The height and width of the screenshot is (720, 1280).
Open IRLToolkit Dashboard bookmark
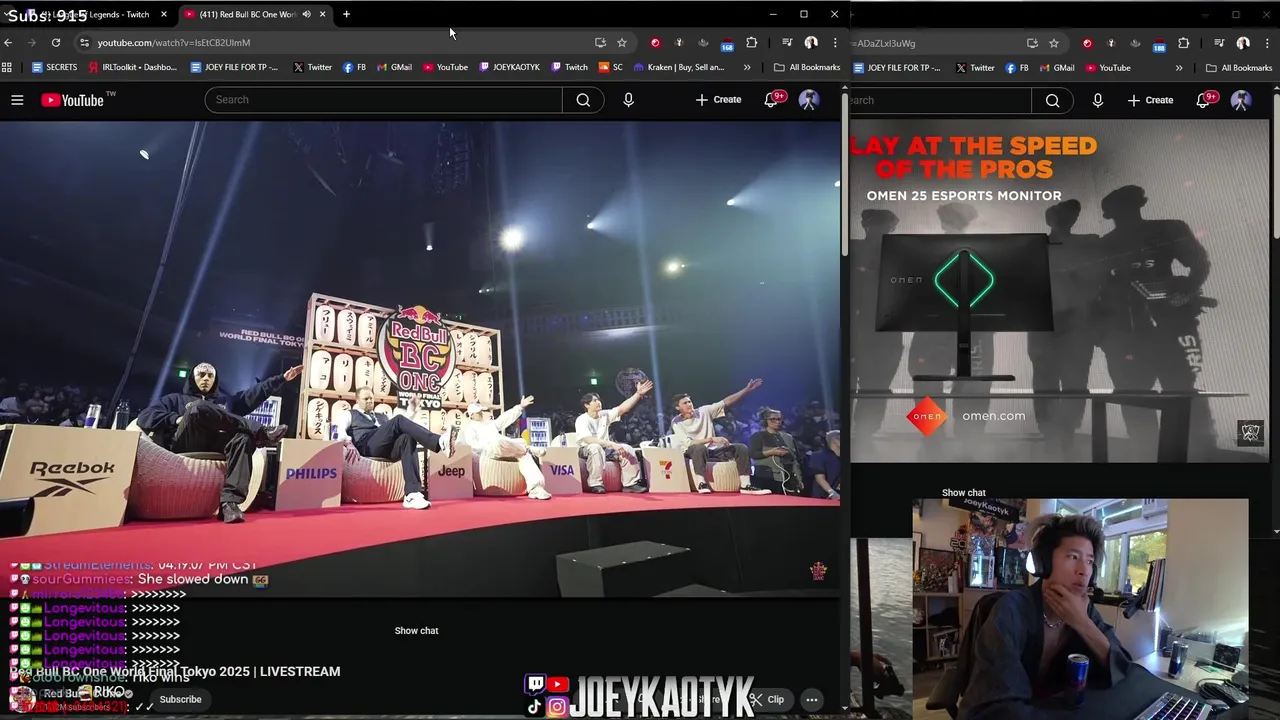coord(133,68)
